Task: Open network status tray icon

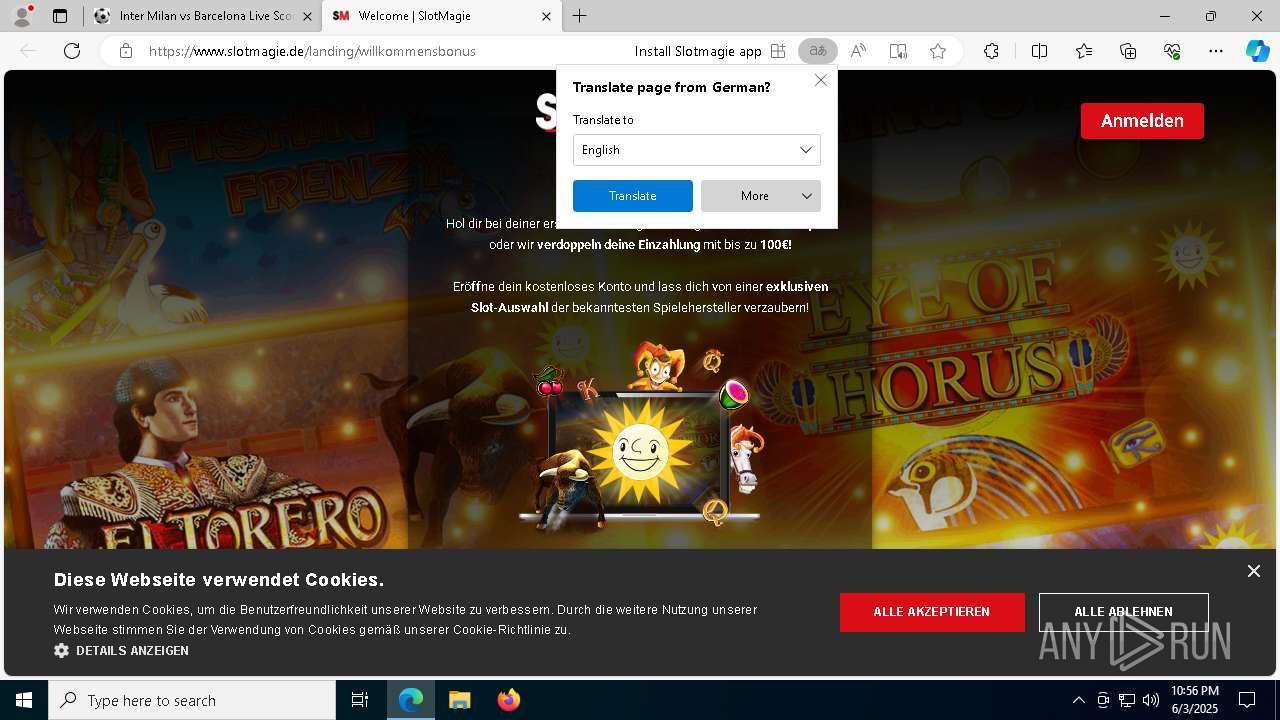Action: [x=1127, y=700]
